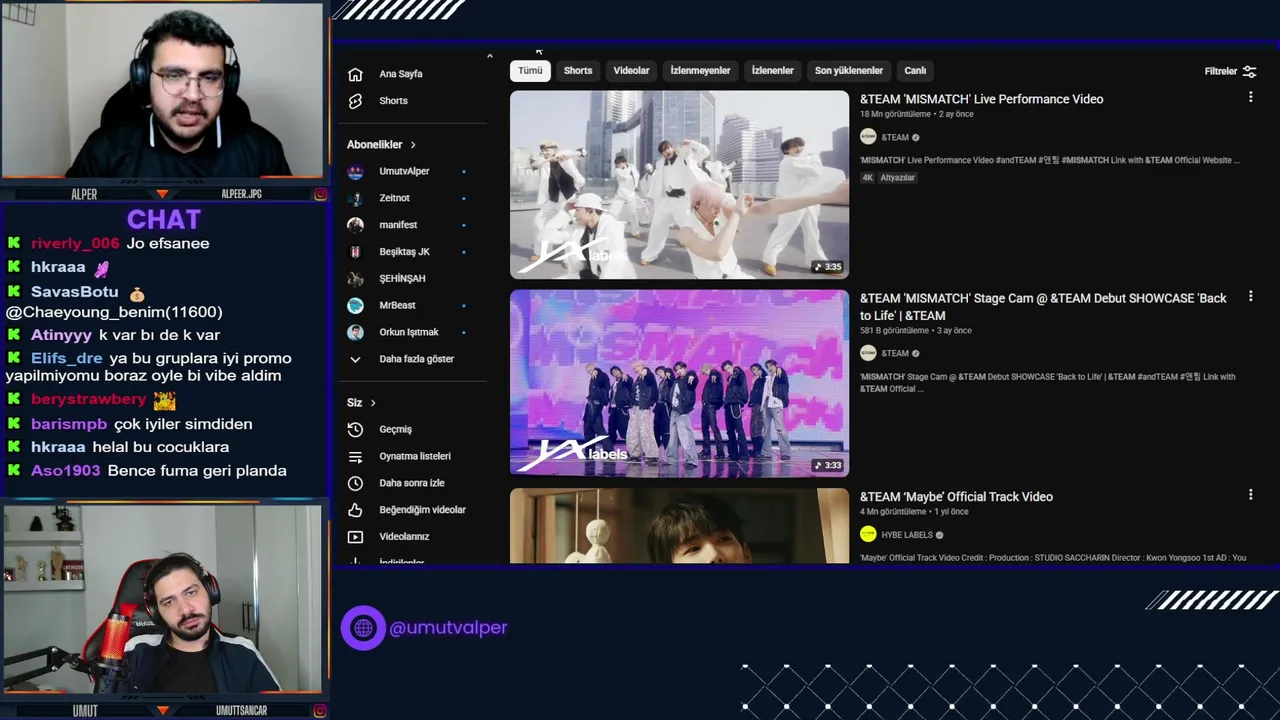Open MISMATCH Stage Cam Debut SHOWCASE title

1043,307
